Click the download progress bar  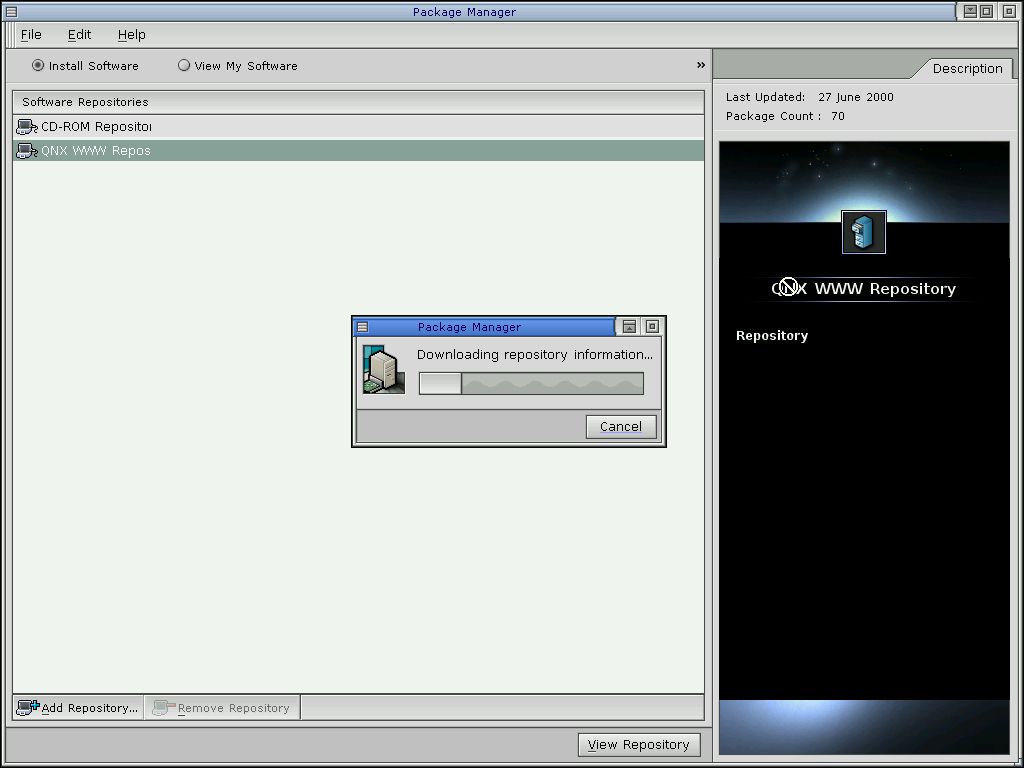point(531,384)
